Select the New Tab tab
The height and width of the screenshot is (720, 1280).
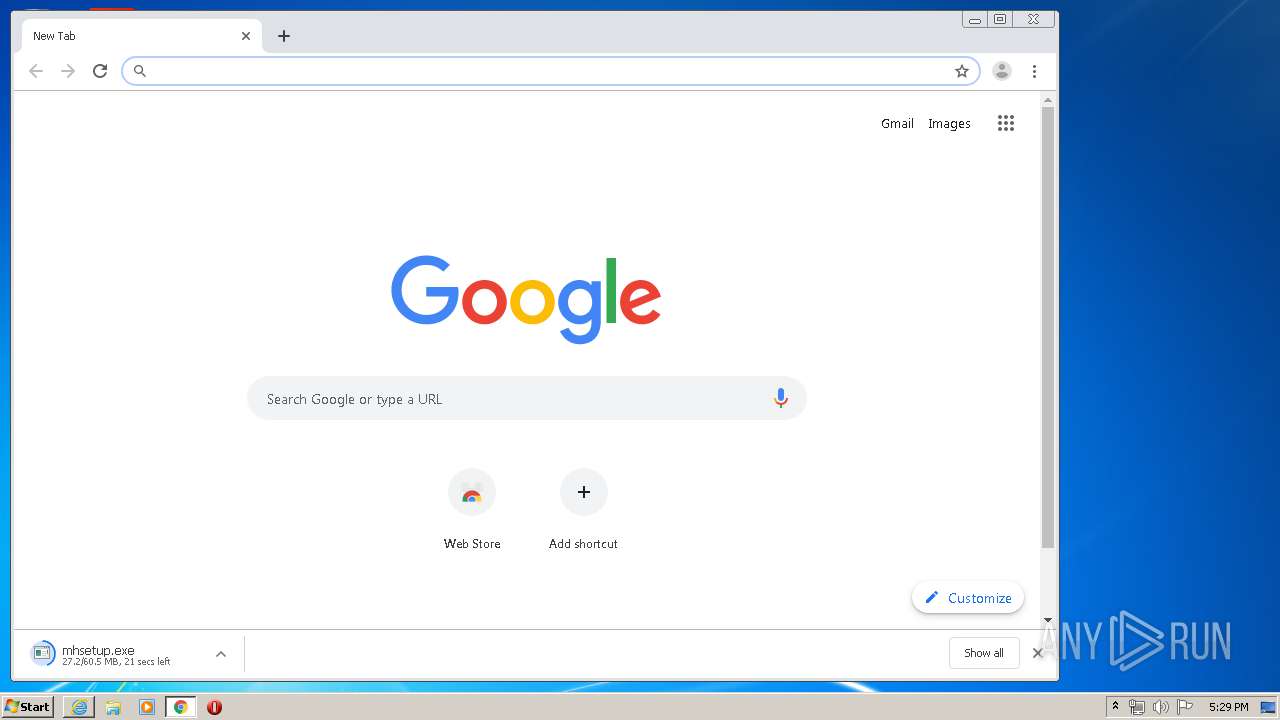(x=142, y=36)
